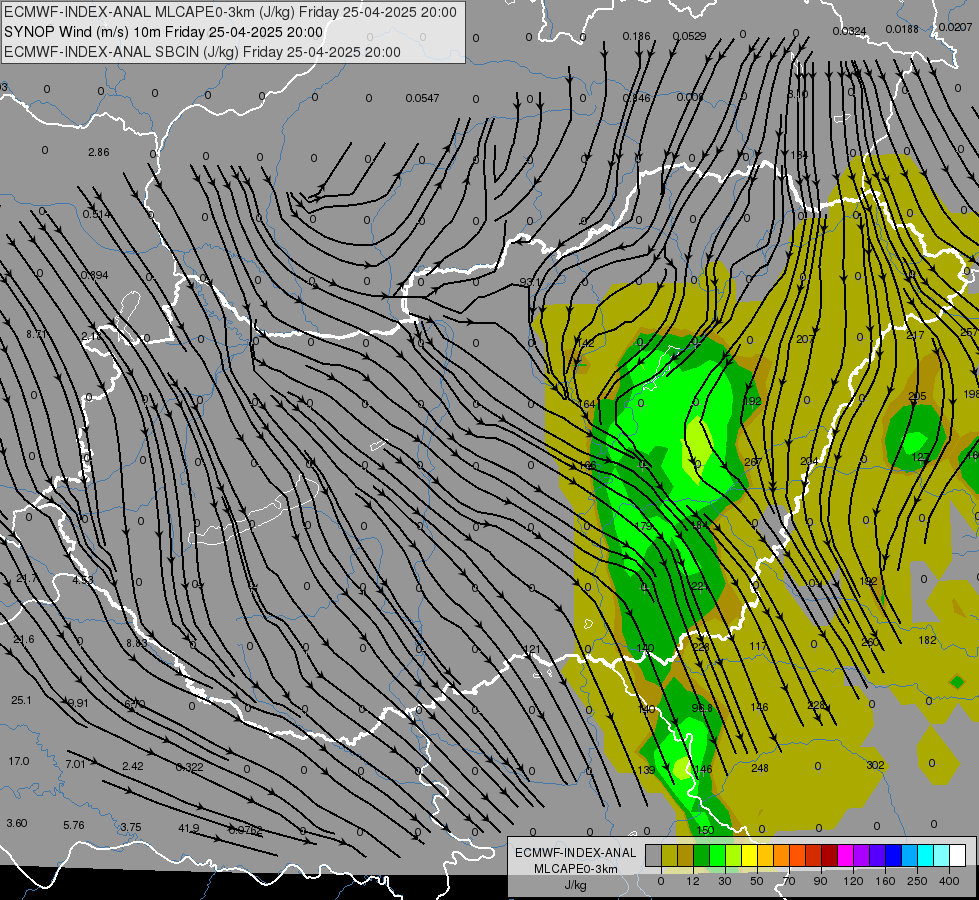
Task: Select legend scale value 50
Action: pyautogui.click(x=757, y=881)
